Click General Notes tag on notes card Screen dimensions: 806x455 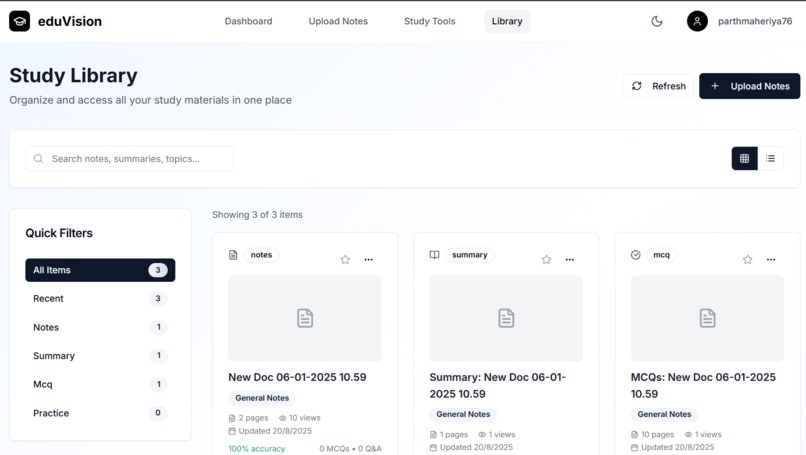coord(262,398)
